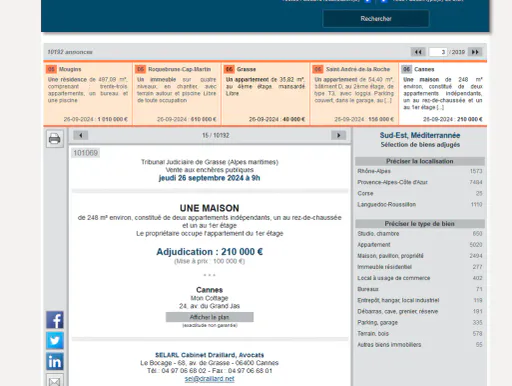Click the Afficher le plan button
Viewport: 512px width, 386px height.
[209, 317]
